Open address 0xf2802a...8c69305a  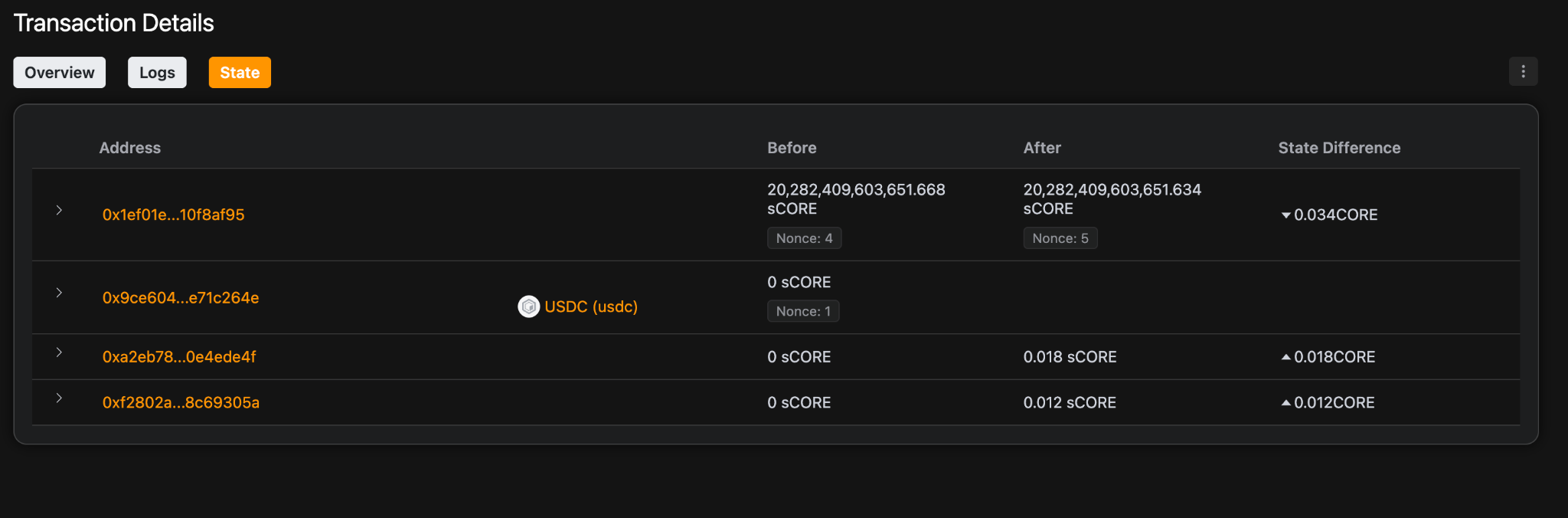[x=181, y=403]
